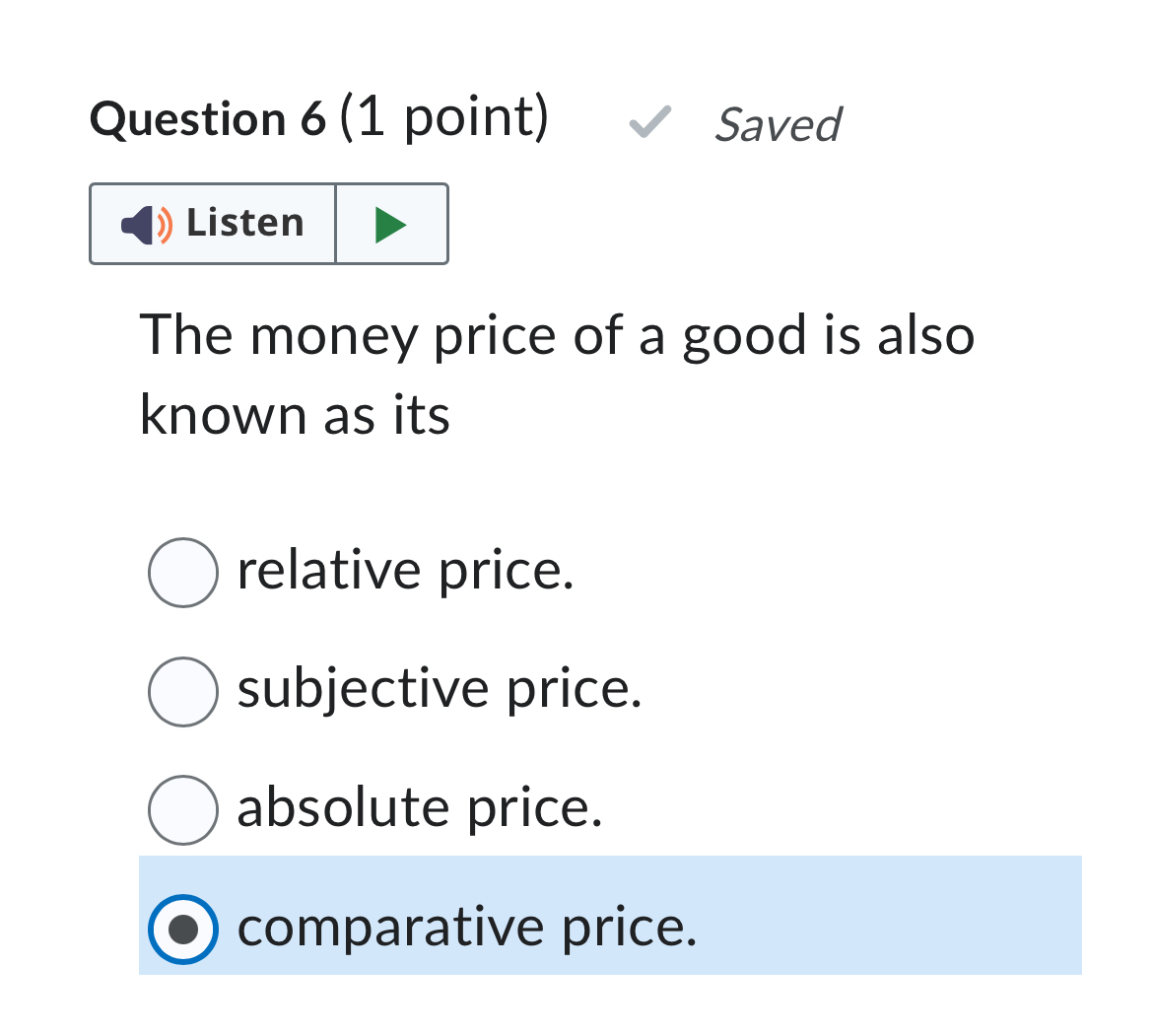Click the 1 point label

(x=443, y=118)
